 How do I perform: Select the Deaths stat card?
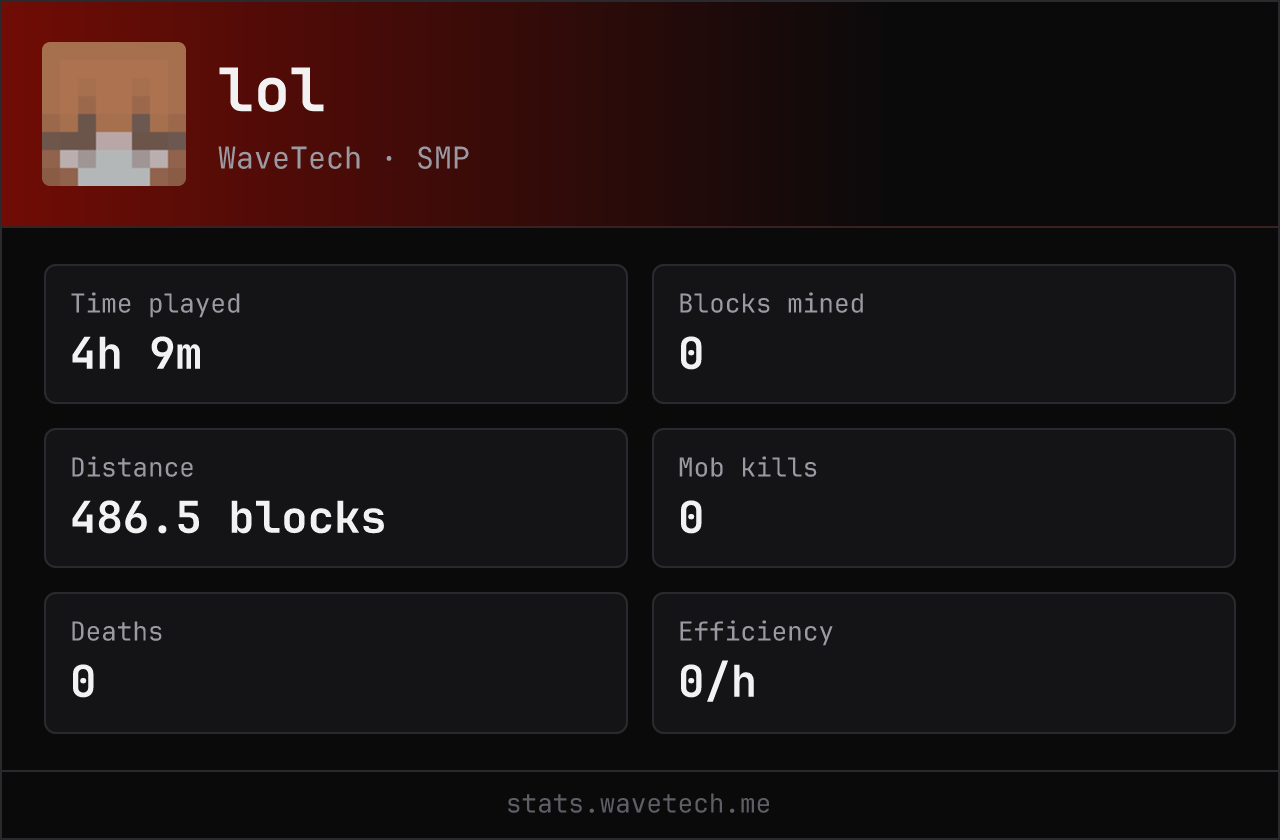click(x=336, y=663)
